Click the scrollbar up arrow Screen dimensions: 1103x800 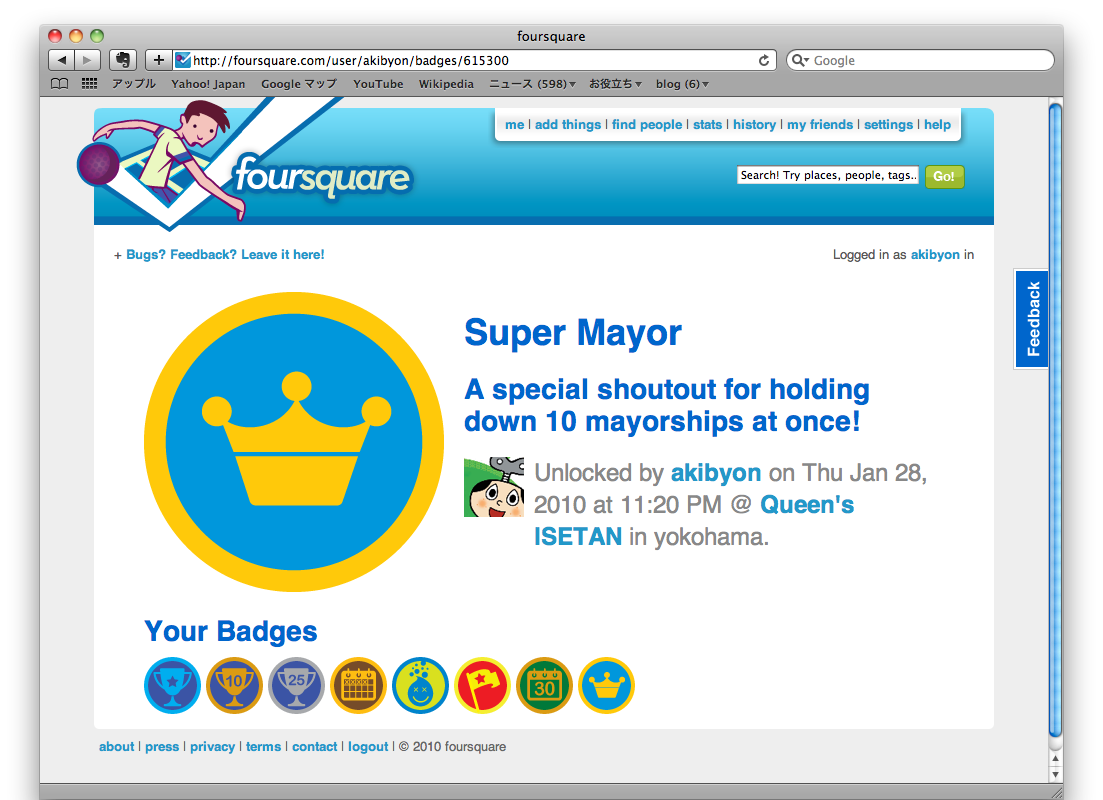pyautogui.click(x=1055, y=758)
